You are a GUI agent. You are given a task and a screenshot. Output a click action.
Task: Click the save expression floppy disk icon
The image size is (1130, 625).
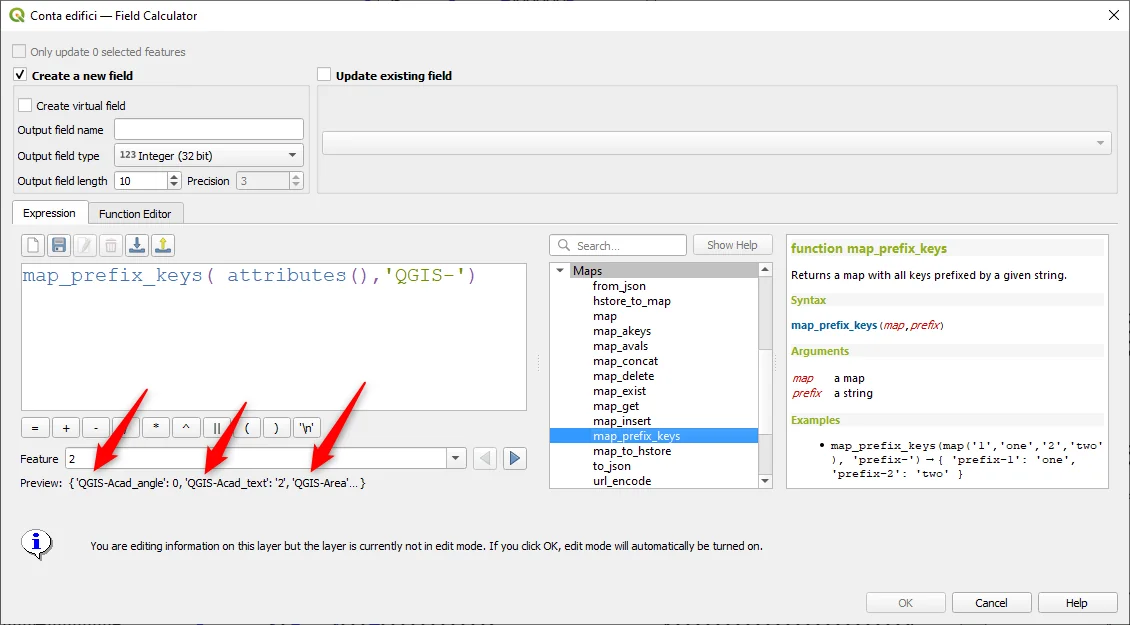tap(59, 245)
